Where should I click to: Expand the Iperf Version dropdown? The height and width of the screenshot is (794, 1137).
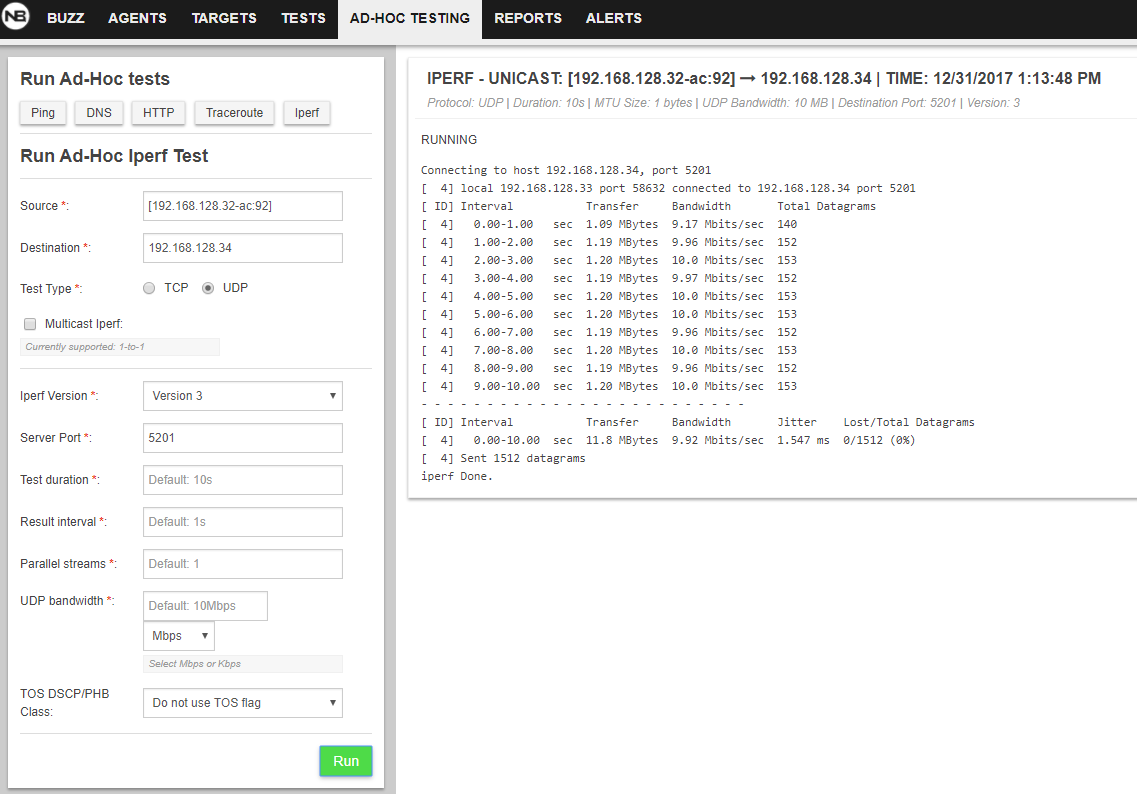[x=243, y=396]
